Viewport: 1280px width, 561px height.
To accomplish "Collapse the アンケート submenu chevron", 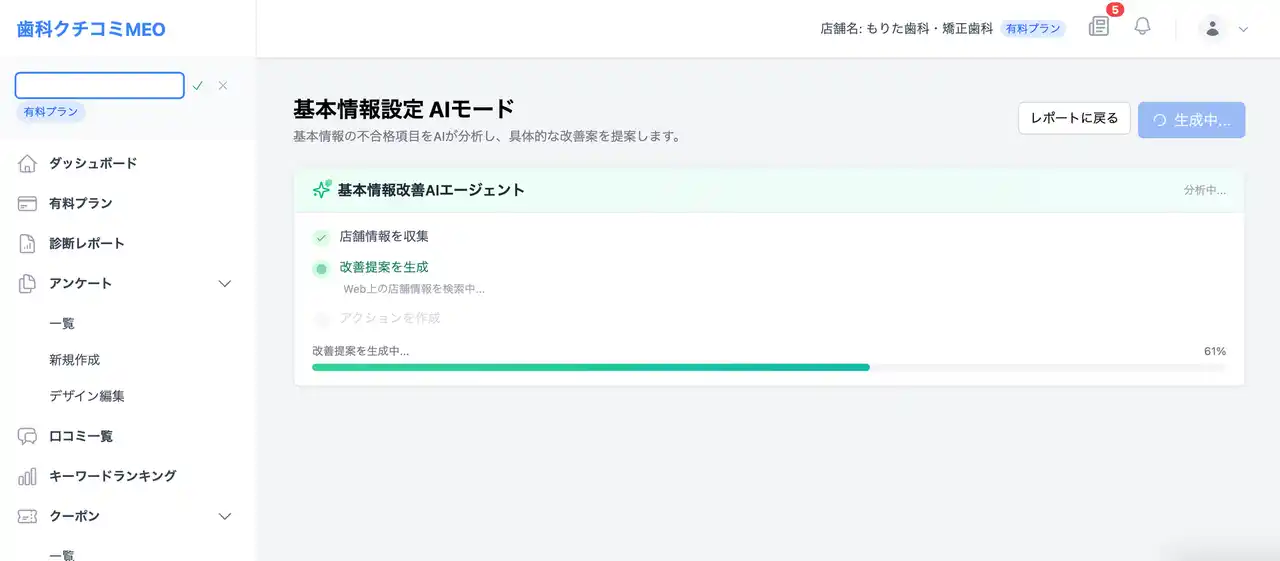I will tap(225, 284).
